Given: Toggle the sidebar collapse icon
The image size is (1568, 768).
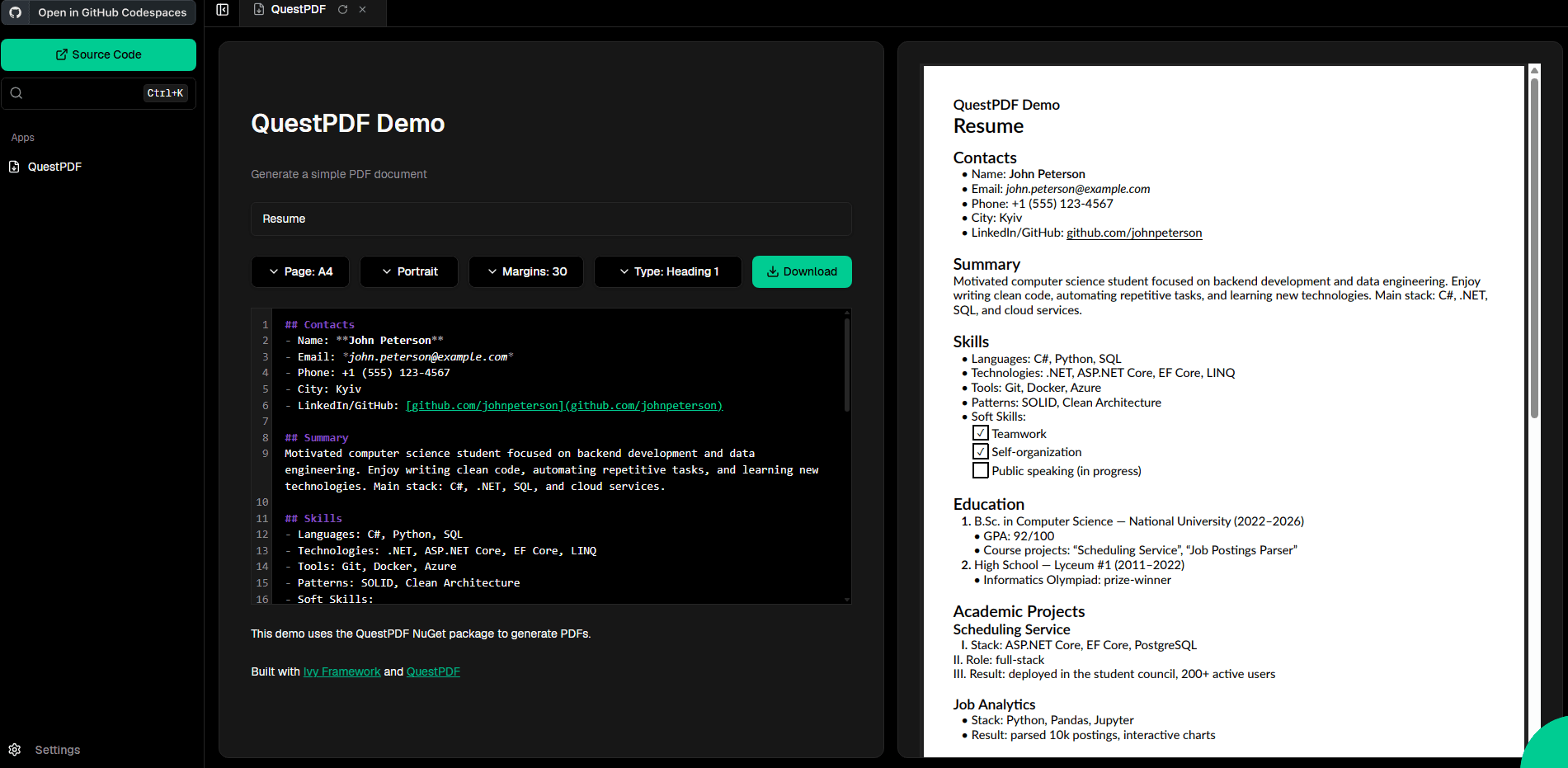Looking at the screenshot, I should (222, 10).
